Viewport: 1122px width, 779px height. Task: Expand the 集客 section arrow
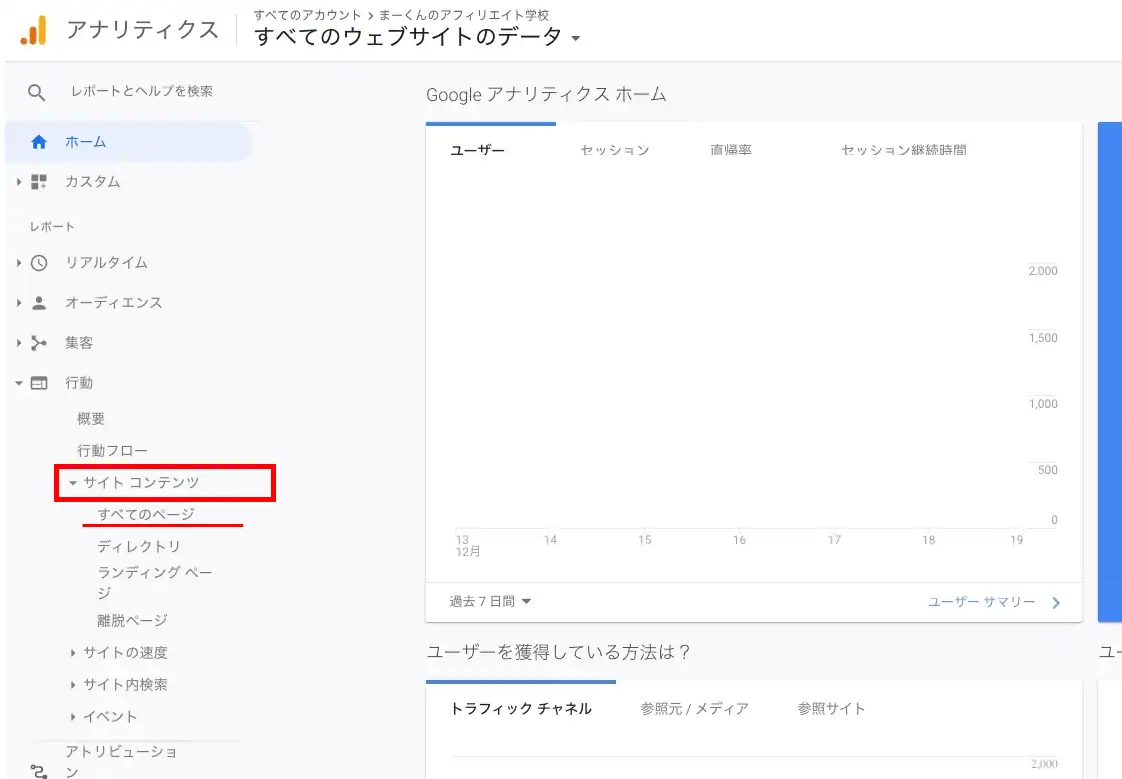click(19, 343)
